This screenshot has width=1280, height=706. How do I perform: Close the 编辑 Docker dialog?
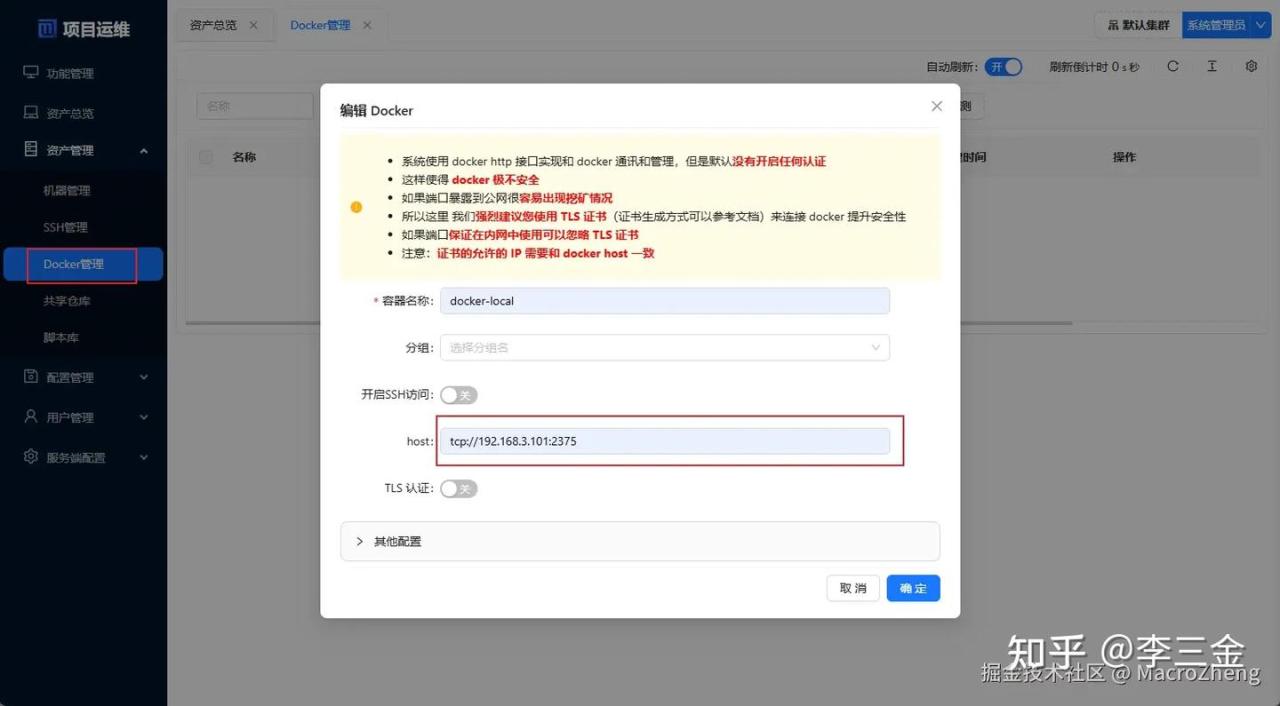coord(937,106)
